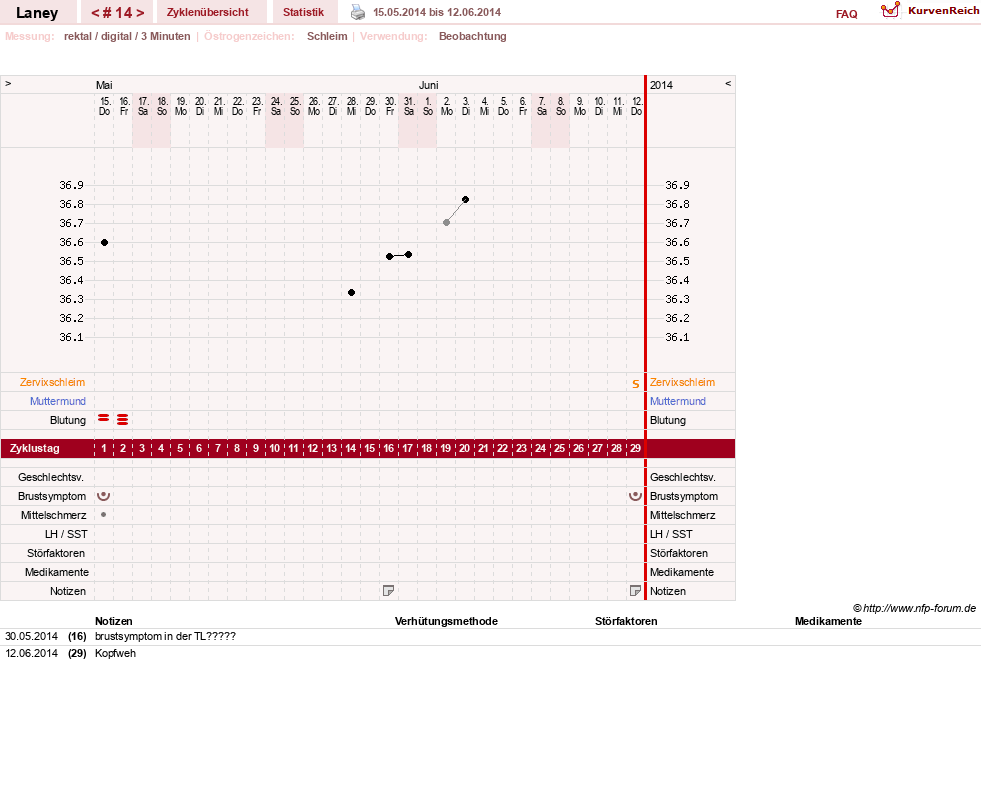Open the Statistik tab

pyautogui.click(x=303, y=12)
